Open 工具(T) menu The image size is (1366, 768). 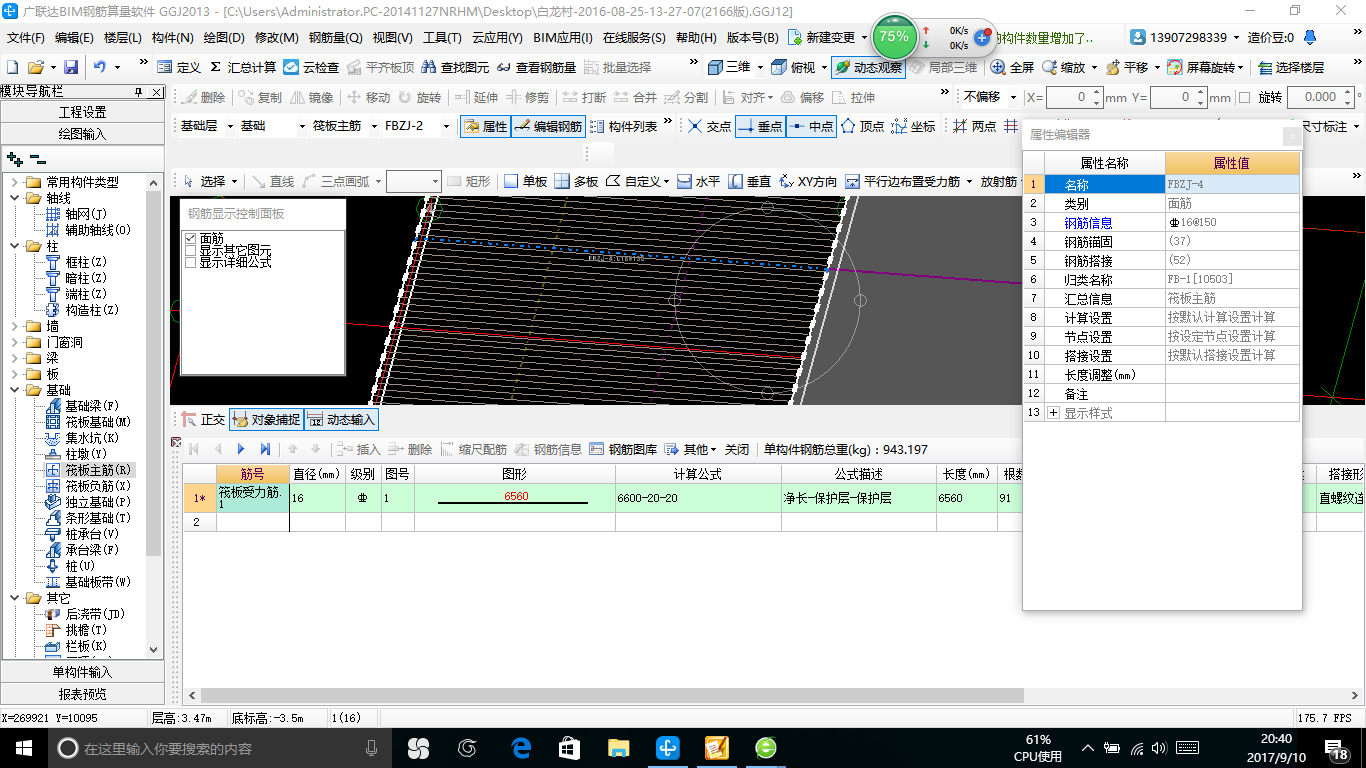(x=442, y=38)
